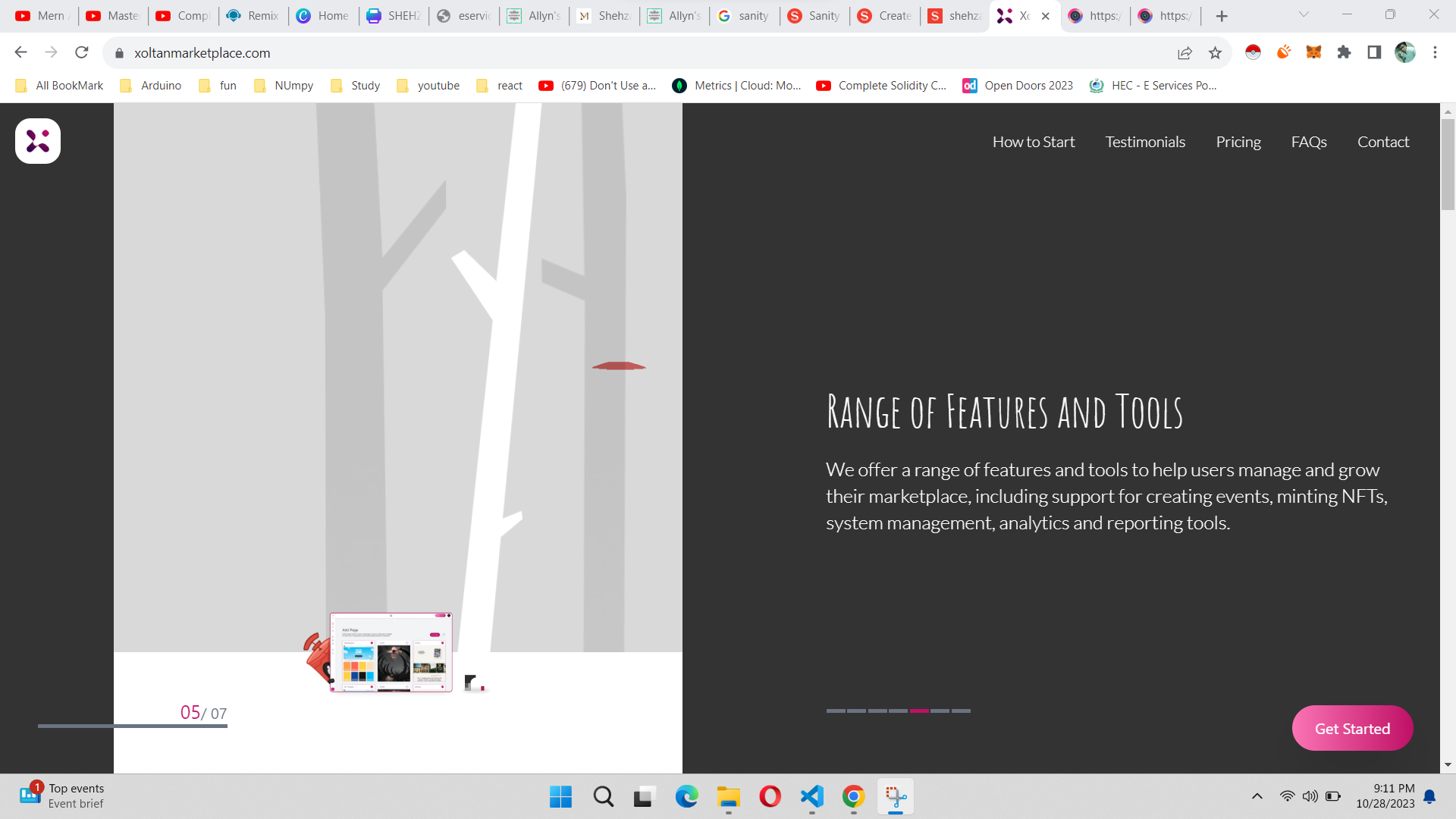Open network Wi-Fi tray icon
Screen dimensions: 1456x819
1287,796
